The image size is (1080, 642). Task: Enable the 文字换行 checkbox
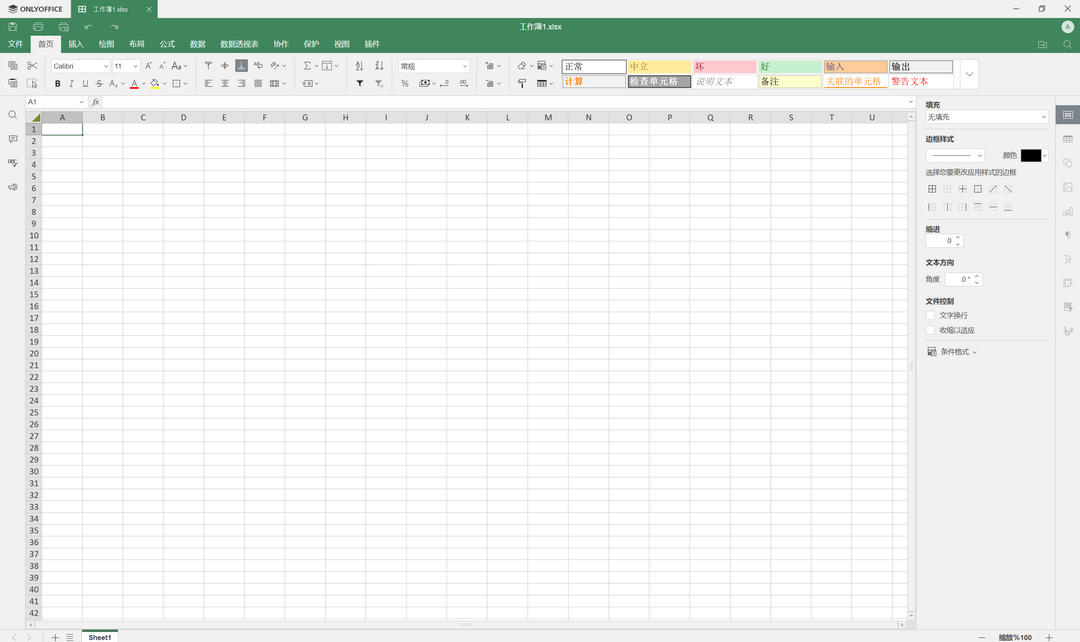point(931,315)
